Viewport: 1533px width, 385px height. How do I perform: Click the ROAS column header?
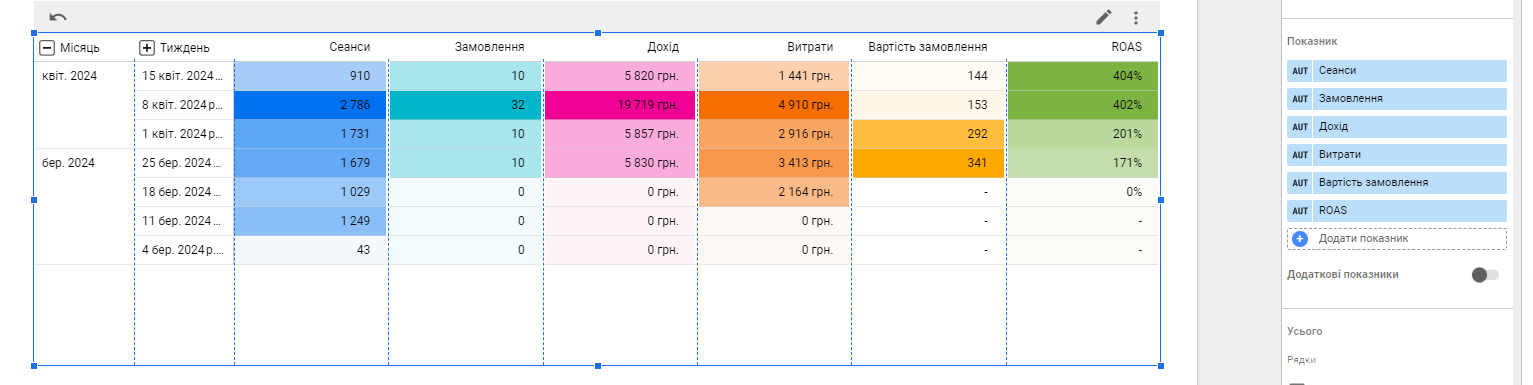[1126, 47]
